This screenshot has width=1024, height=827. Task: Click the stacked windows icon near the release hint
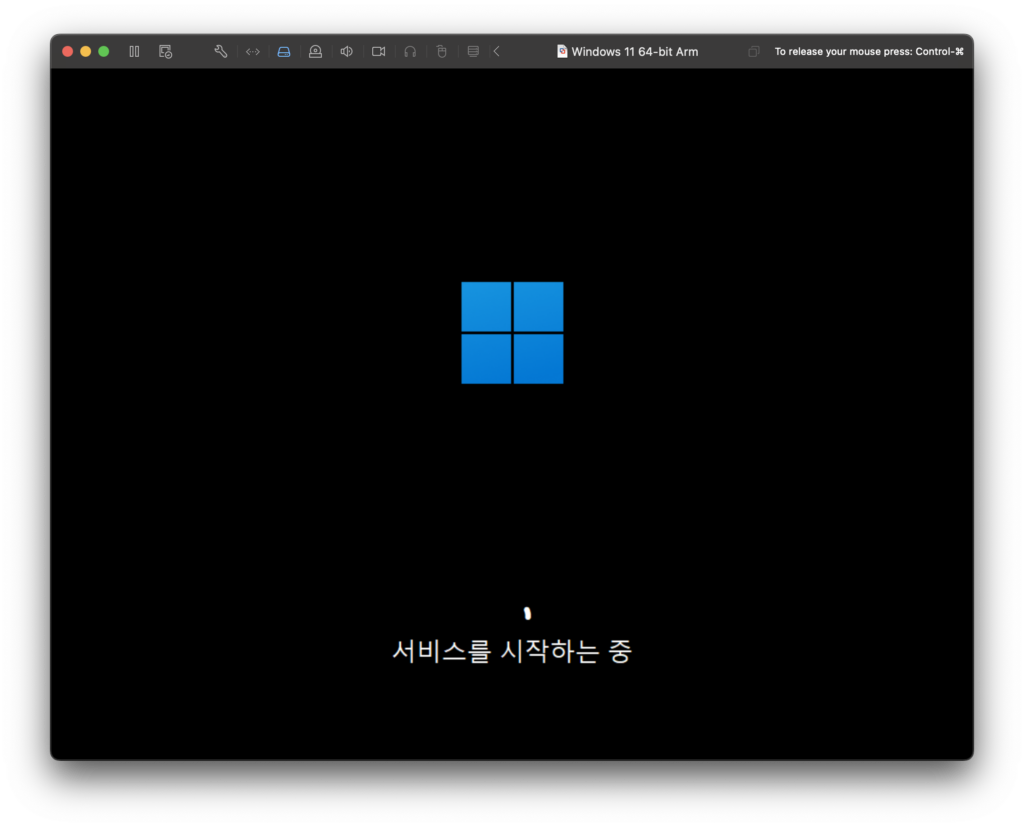click(753, 51)
